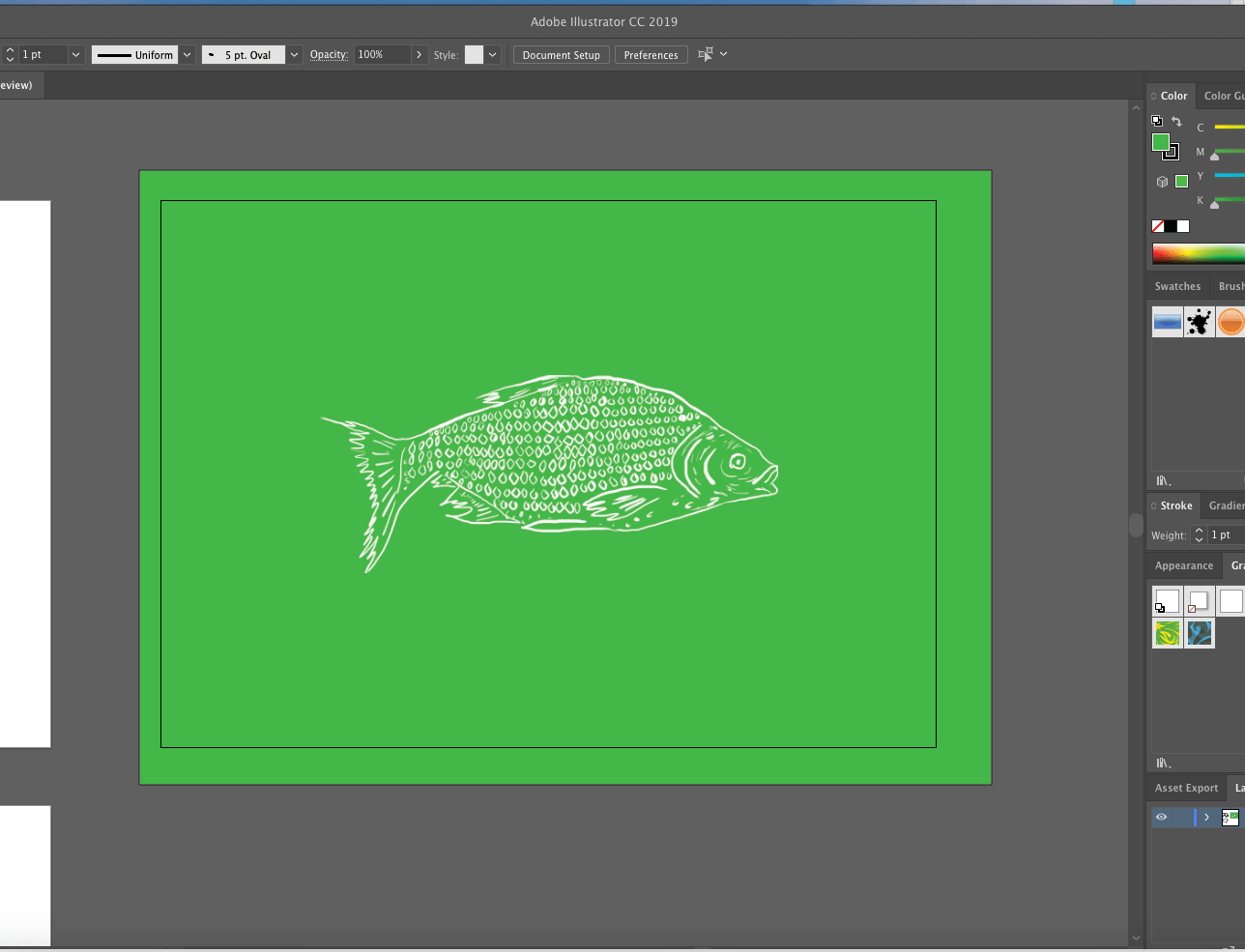Set Opacity value to edit in the field
The width and height of the screenshot is (1245, 952).
[x=385, y=54]
